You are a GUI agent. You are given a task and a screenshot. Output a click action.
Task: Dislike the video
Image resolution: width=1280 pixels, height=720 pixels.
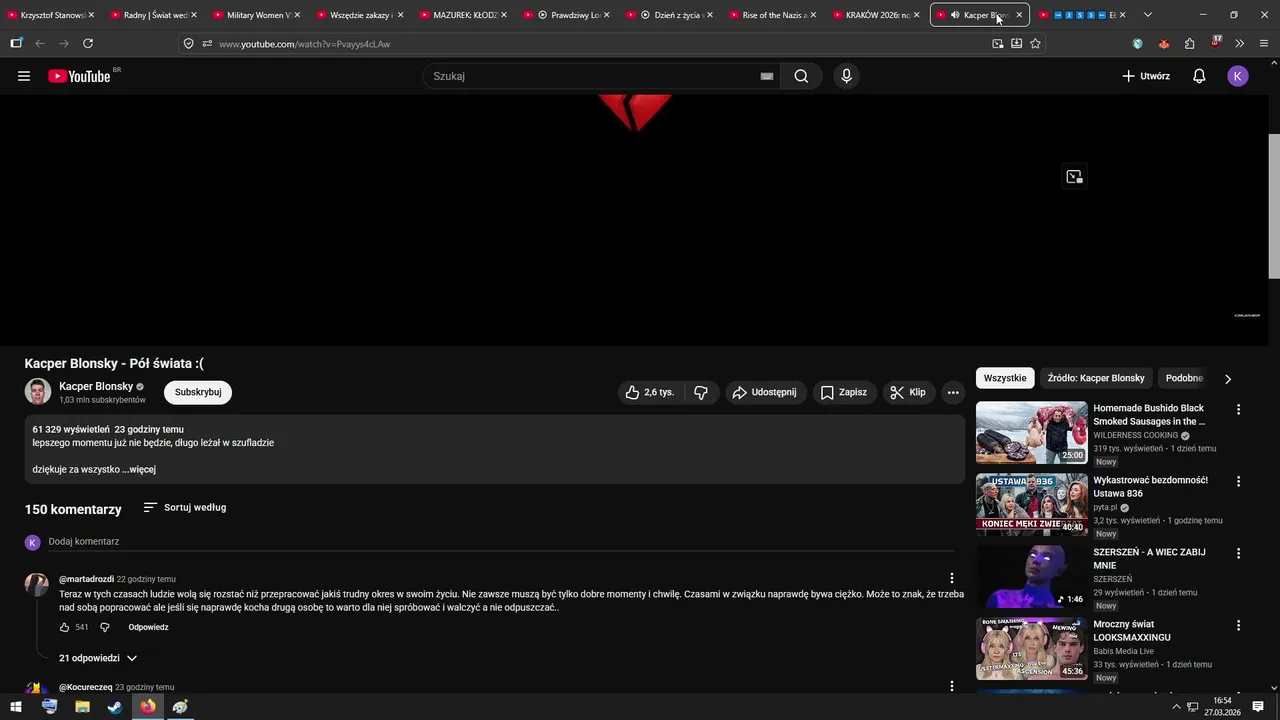[x=701, y=393]
